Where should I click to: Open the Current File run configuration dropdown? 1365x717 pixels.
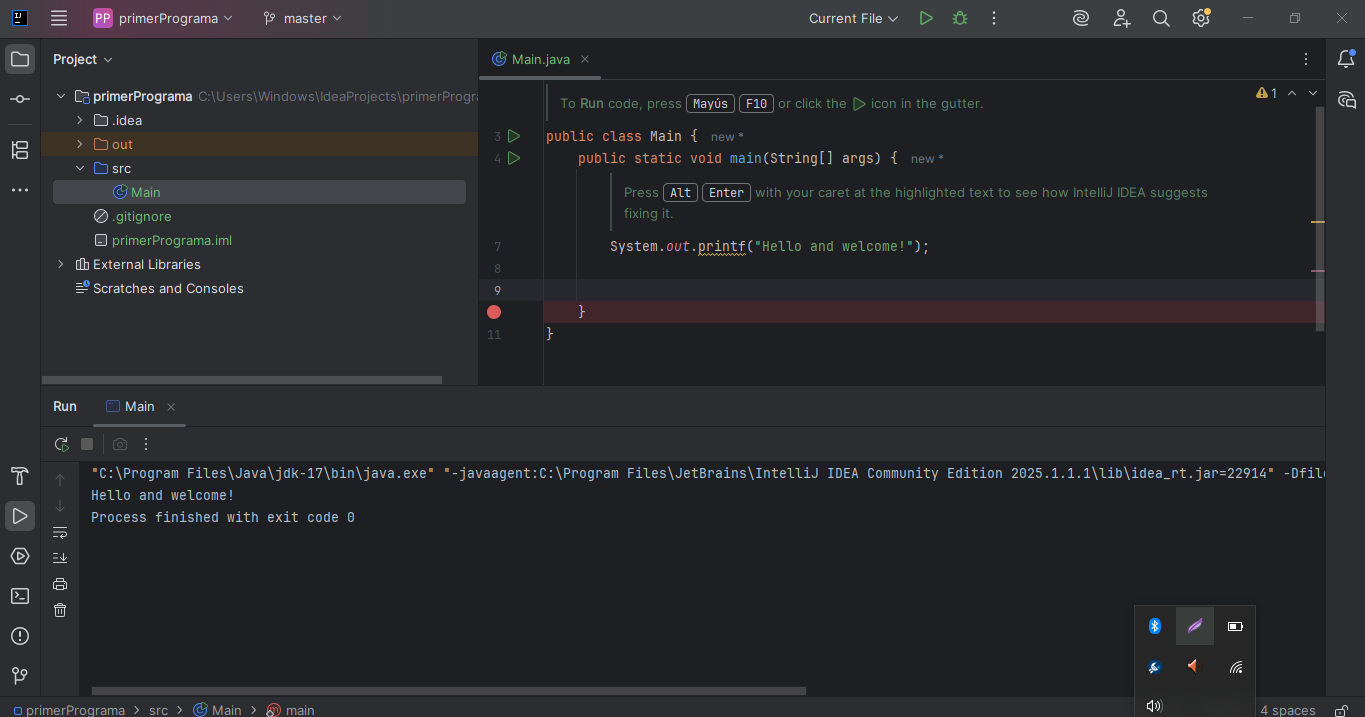pos(853,18)
